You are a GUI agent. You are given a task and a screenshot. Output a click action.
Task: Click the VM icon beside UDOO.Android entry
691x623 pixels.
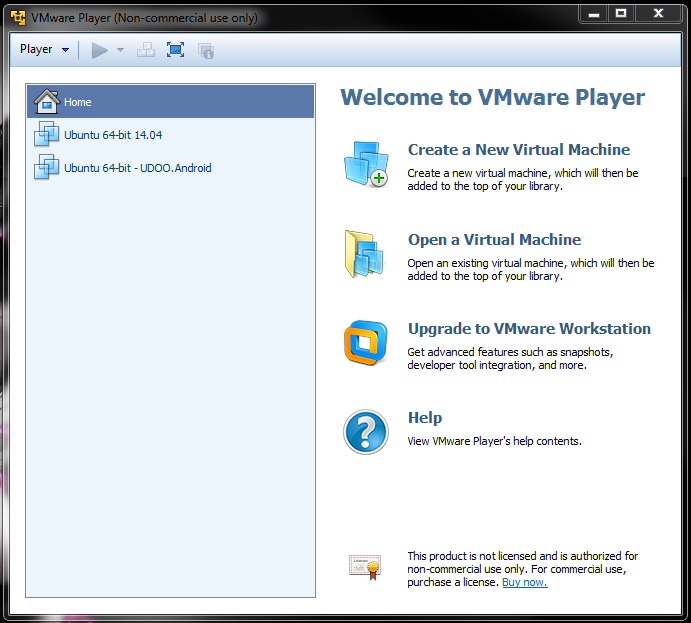coord(46,167)
